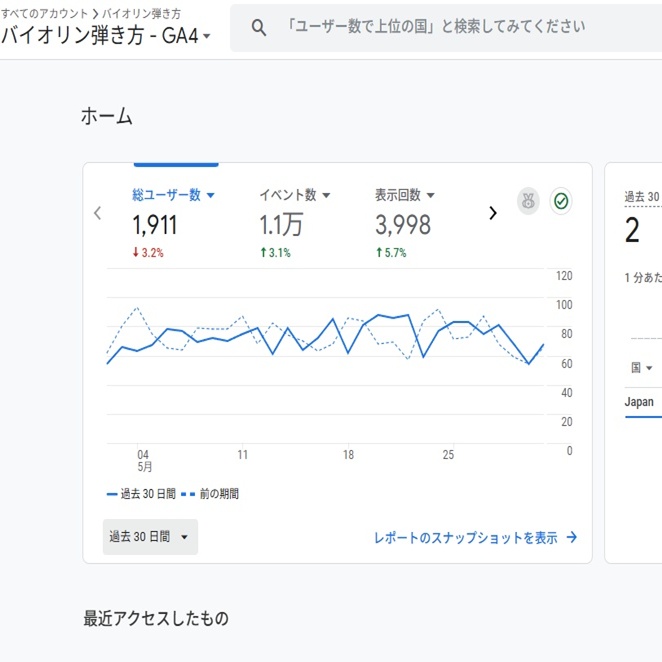The width and height of the screenshot is (662, 662).
Task: Expand the イベント数 metric dropdown arrow
Action: tap(326, 196)
